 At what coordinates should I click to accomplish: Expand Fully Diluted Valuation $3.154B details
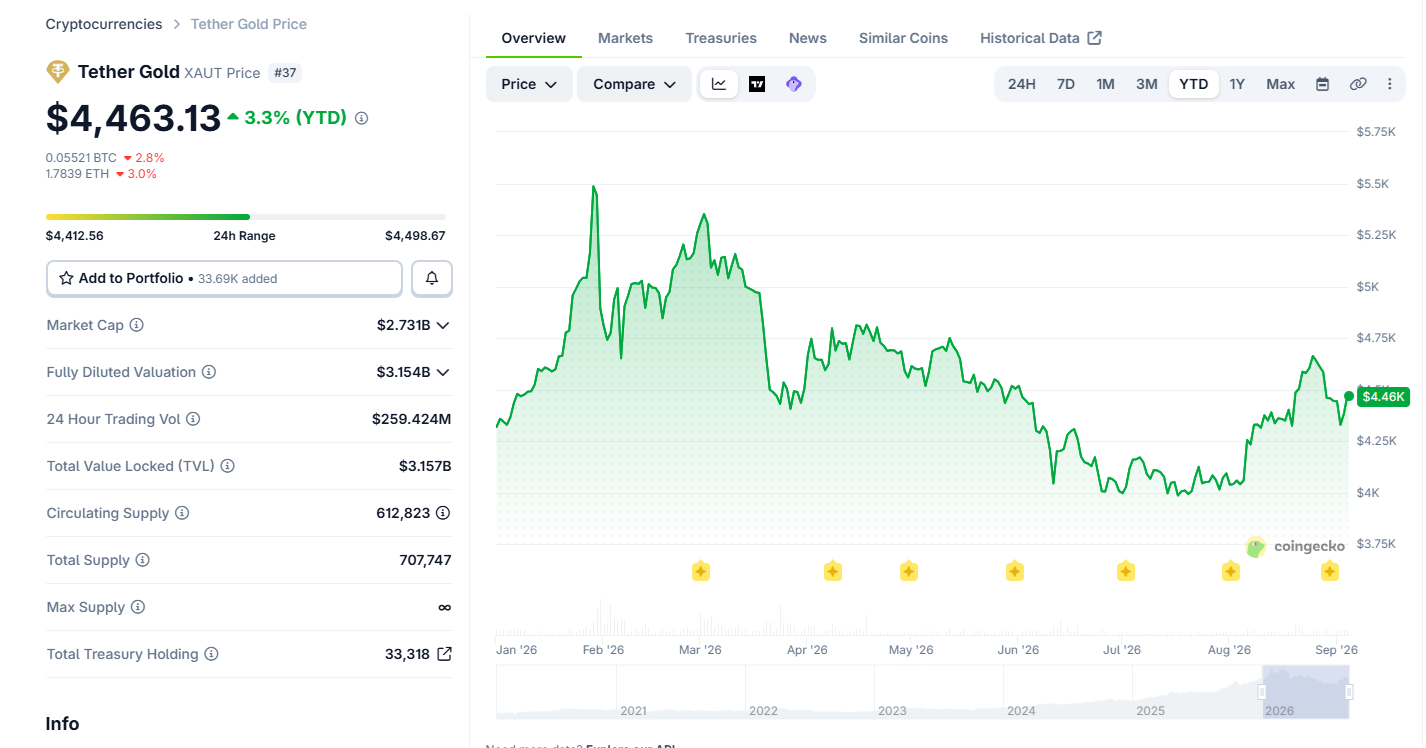point(443,372)
